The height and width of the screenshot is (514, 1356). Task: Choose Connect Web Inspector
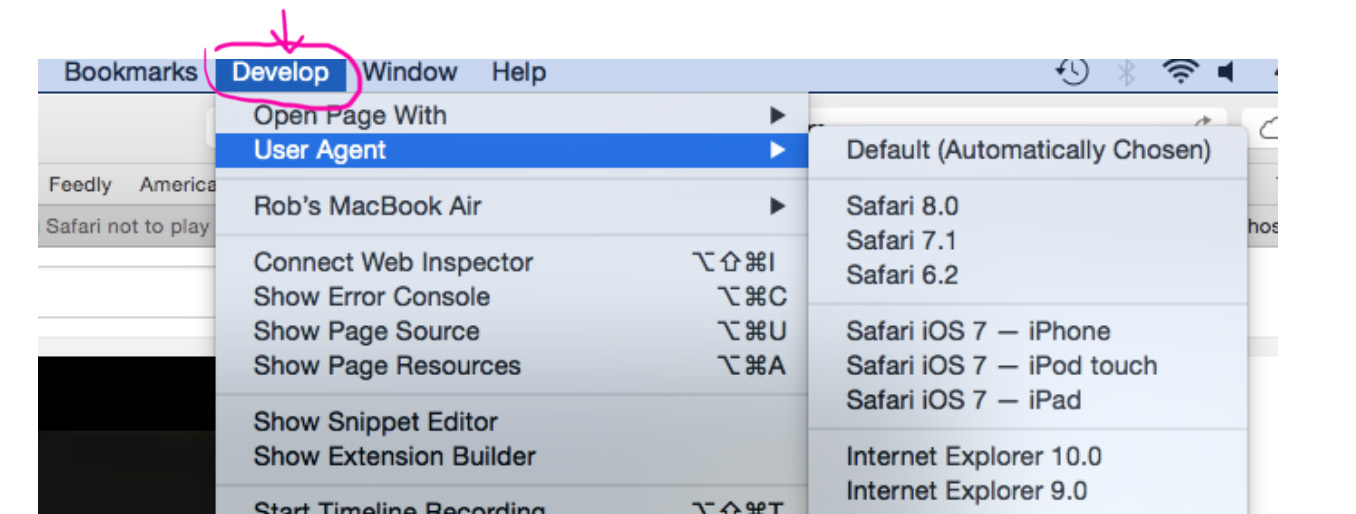click(512, 263)
